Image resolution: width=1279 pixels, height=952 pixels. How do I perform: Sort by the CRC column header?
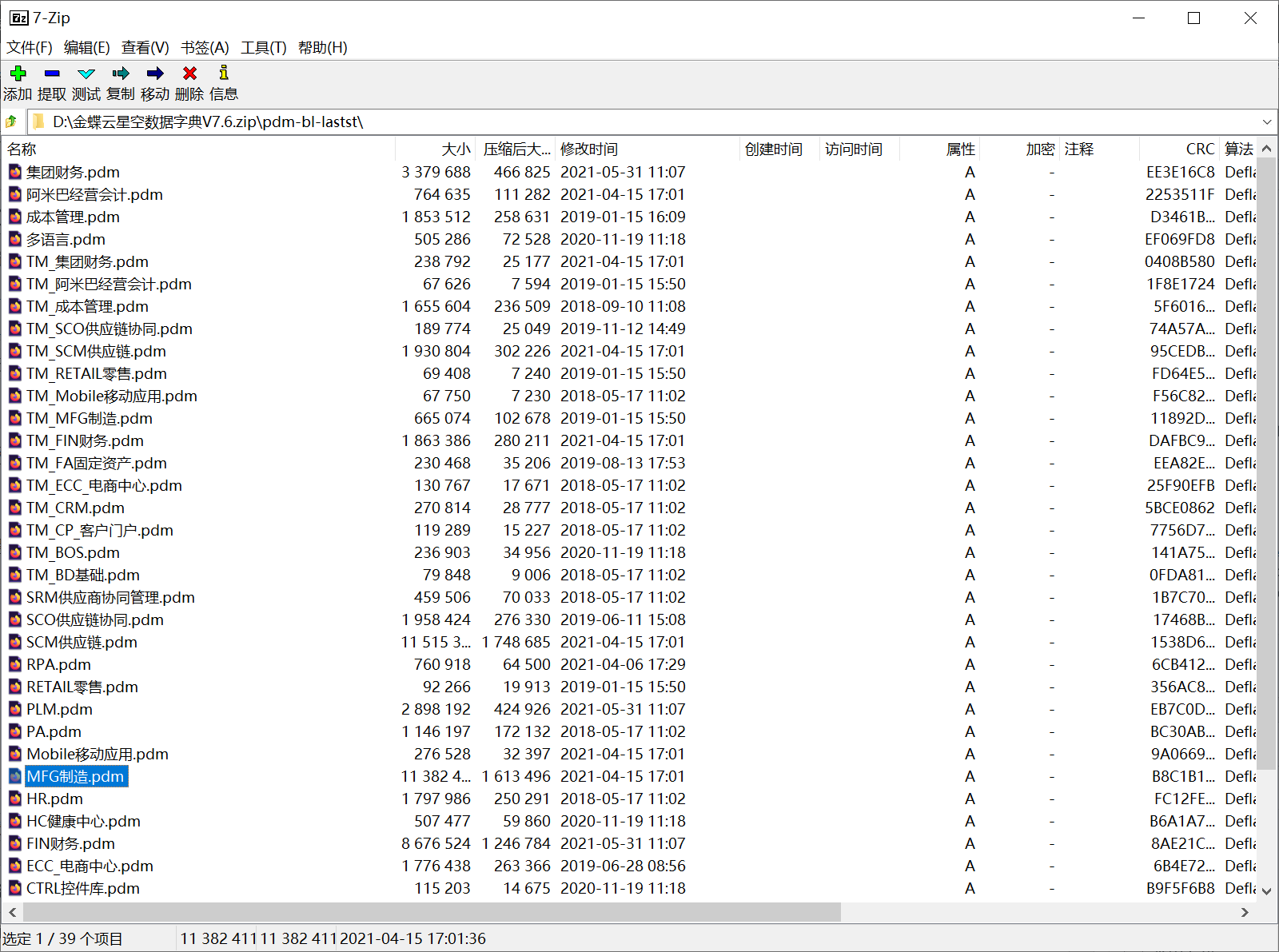[1179, 149]
